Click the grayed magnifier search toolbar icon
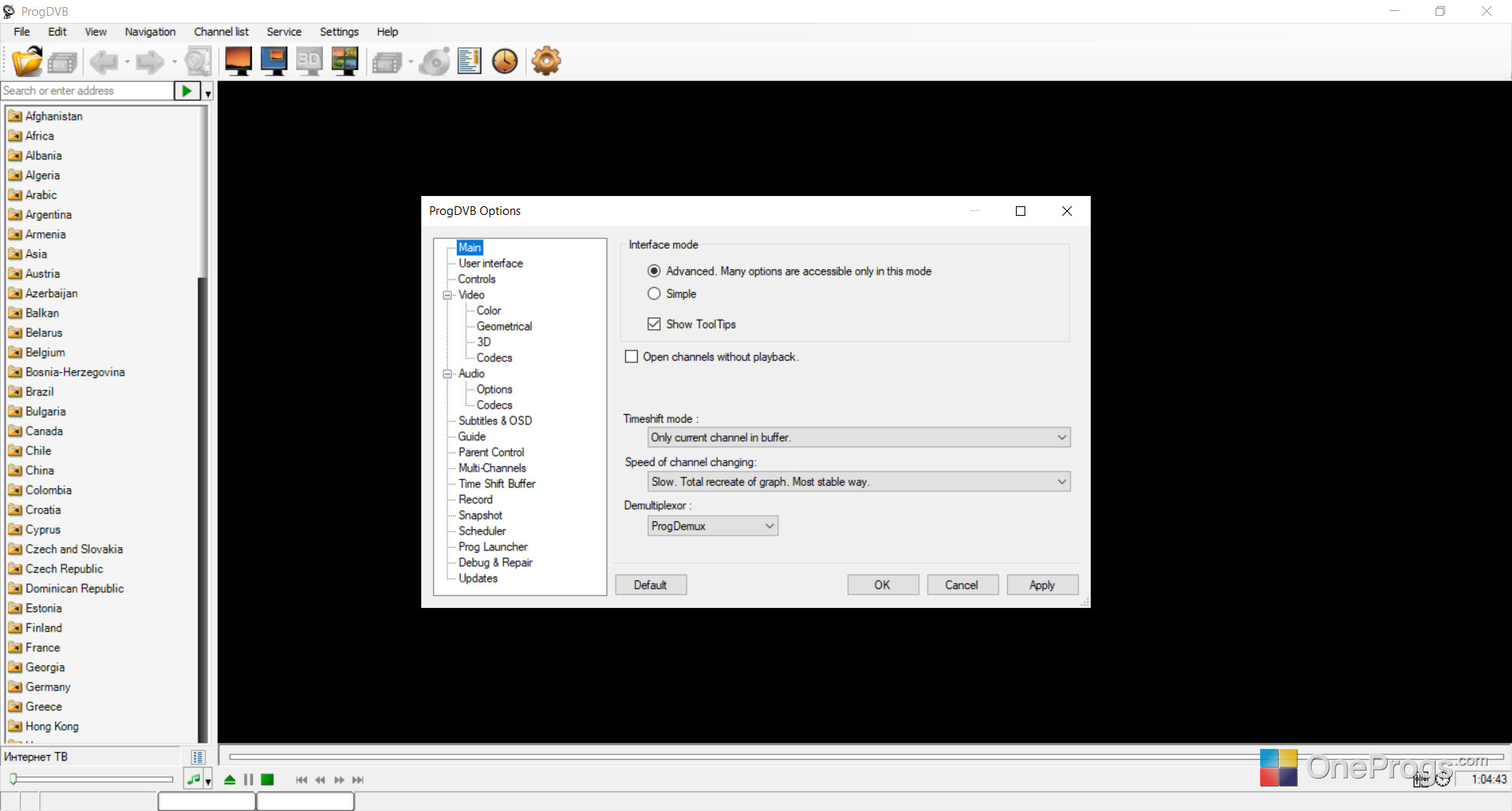Image resolution: width=1512 pixels, height=811 pixels. click(x=198, y=61)
